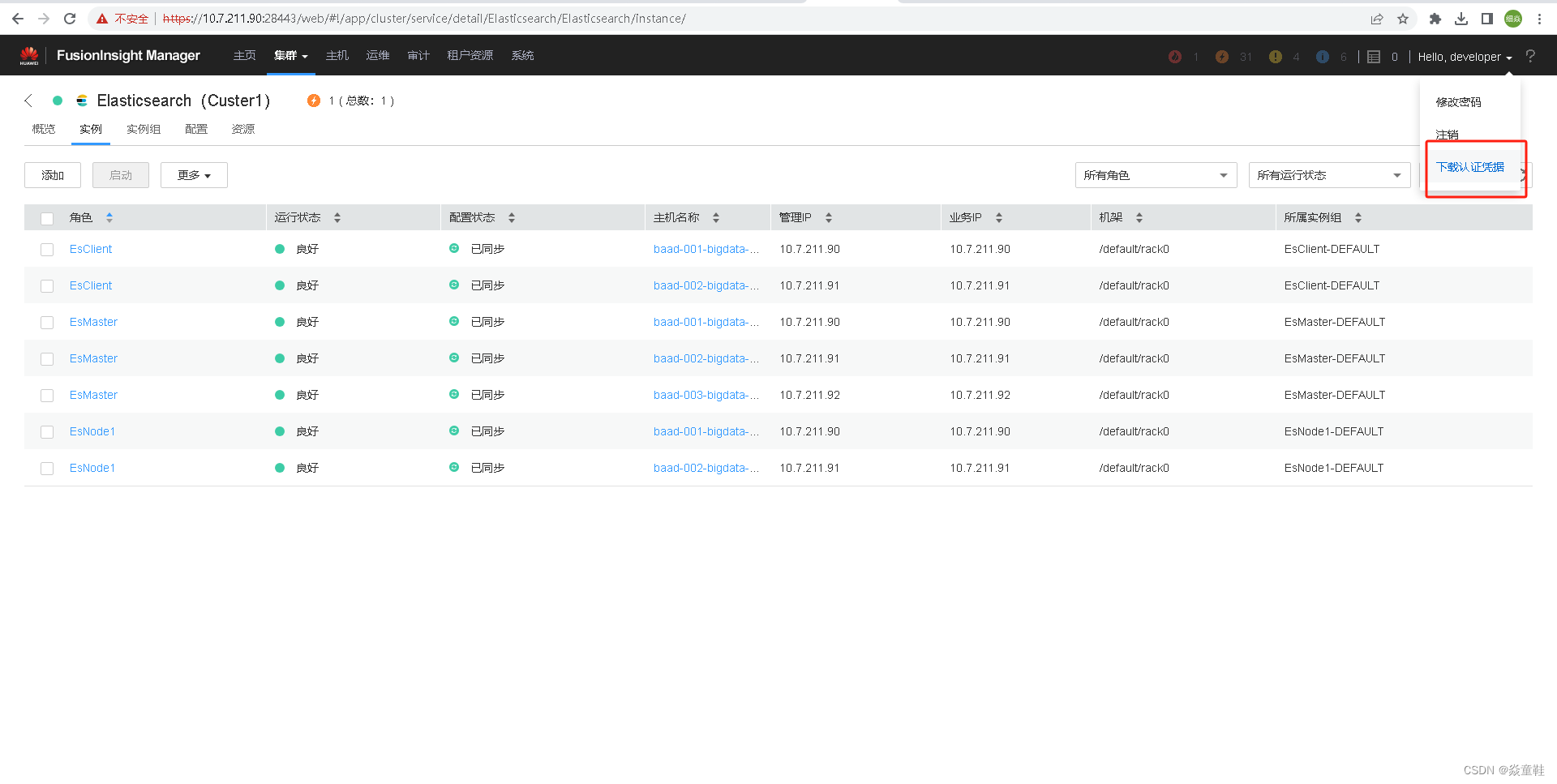Sort table by 管理IP column
1557x784 pixels.
pyautogui.click(x=829, y=217)
